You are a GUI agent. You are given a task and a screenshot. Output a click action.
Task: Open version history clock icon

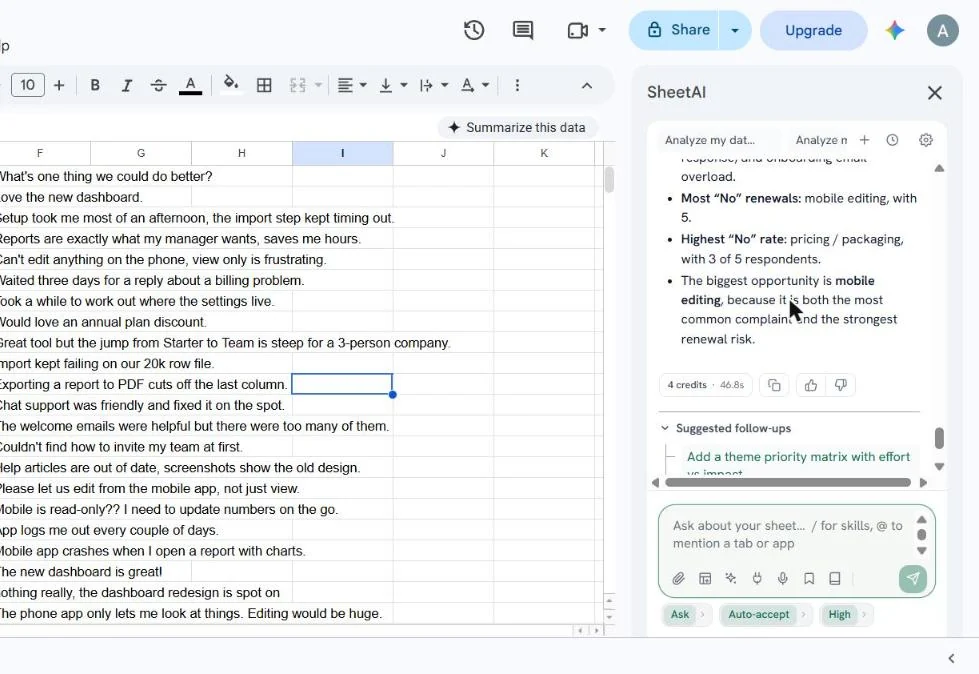tap(474, 30)
